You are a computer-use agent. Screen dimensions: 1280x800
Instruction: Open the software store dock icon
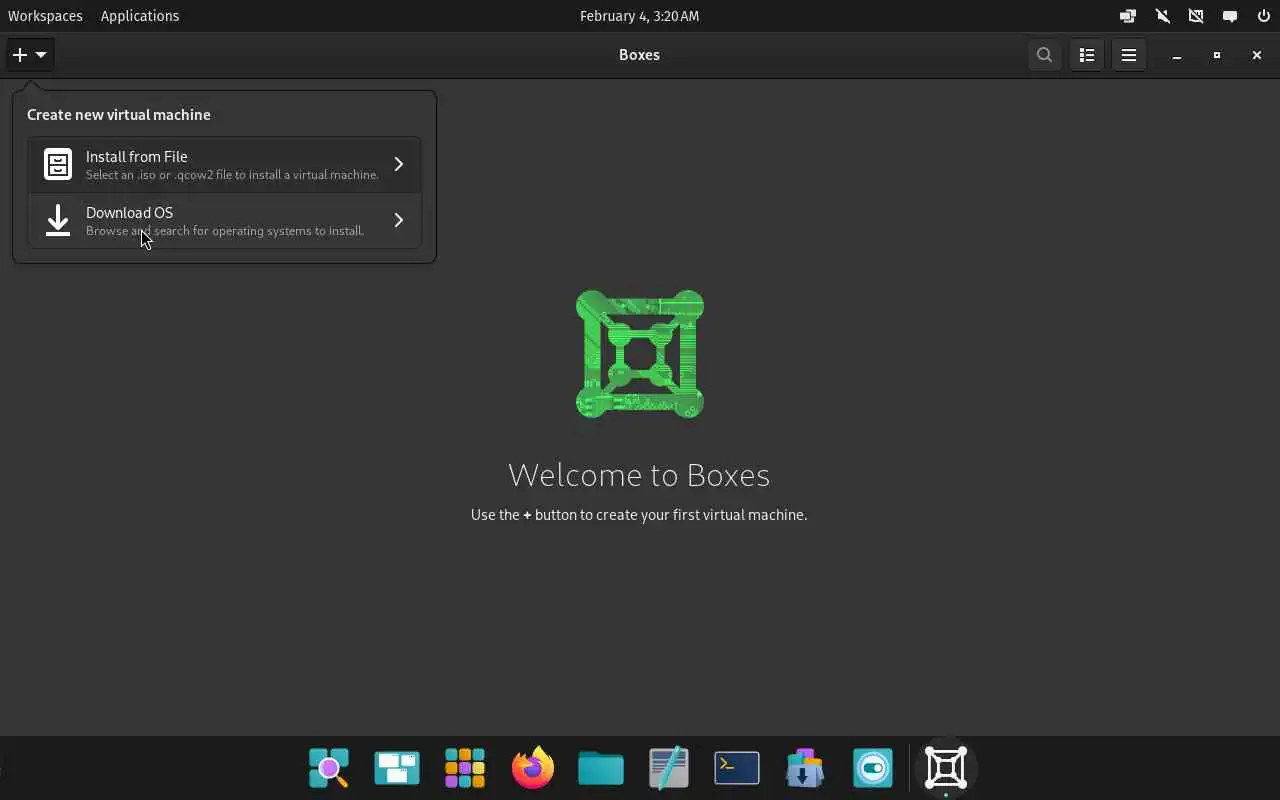coord(805,768)
